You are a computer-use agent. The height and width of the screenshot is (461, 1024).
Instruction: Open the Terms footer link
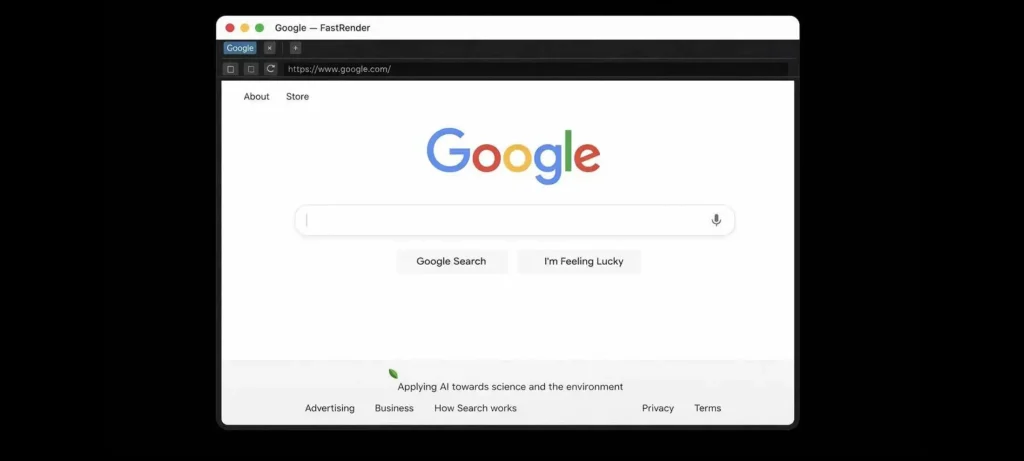(x=708, y=408)
